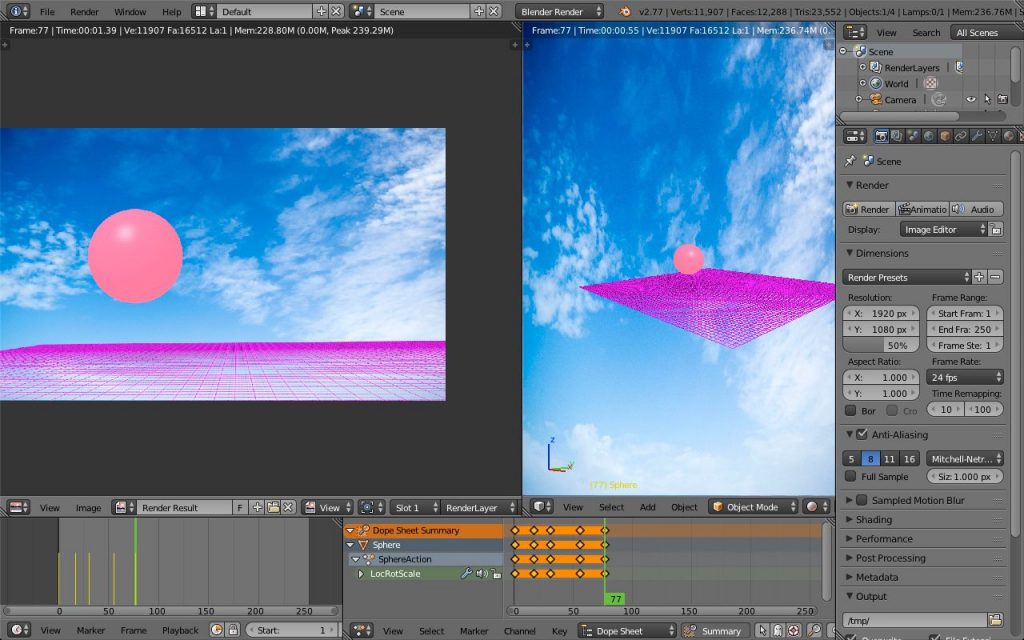The width and height of the screenshot is (1024, 640).
Task: Collapse the Sphere channel in dope sheet
Action: (349, 545)
